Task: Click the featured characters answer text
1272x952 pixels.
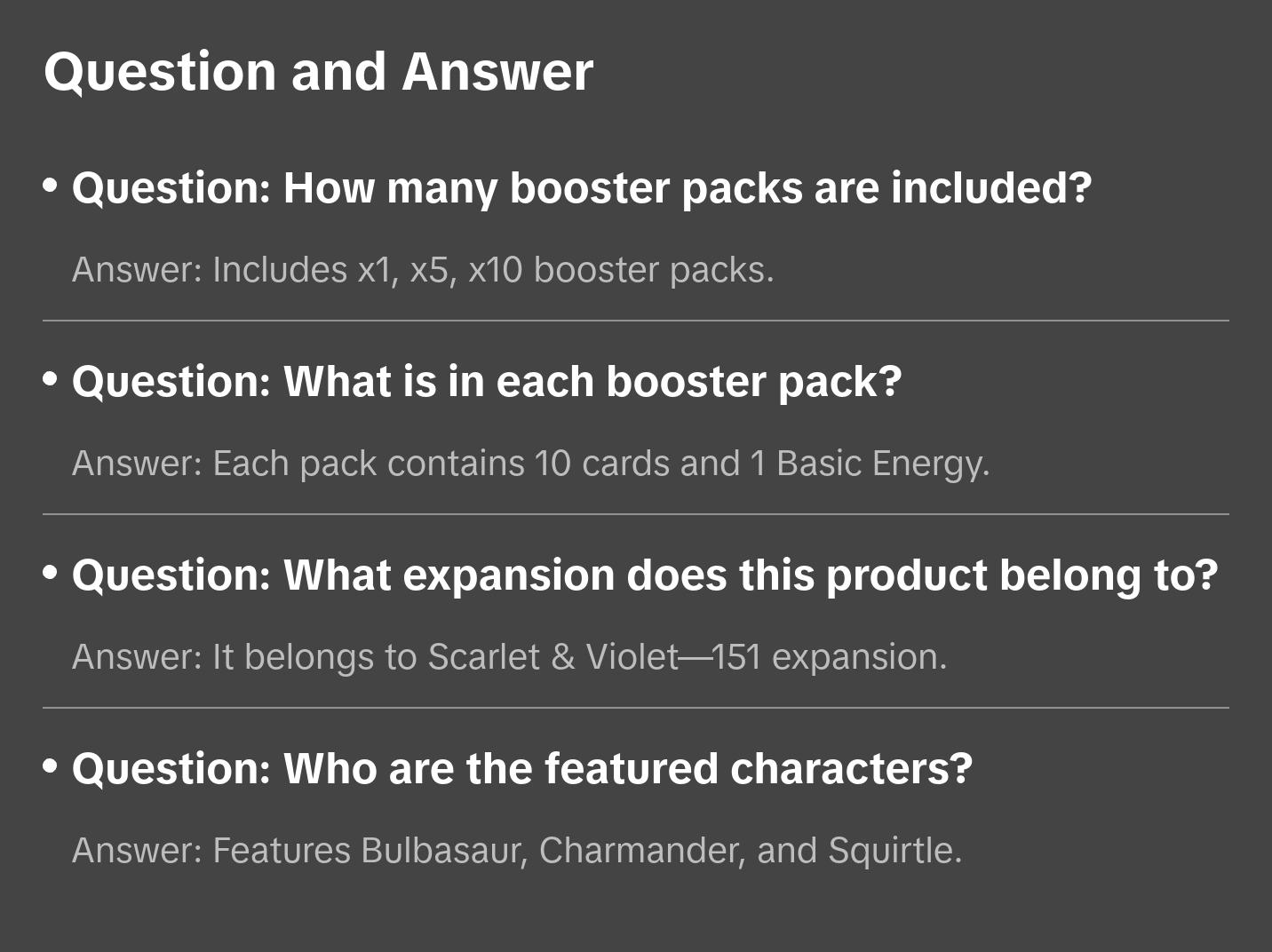Action: click(x=517, y=851)
